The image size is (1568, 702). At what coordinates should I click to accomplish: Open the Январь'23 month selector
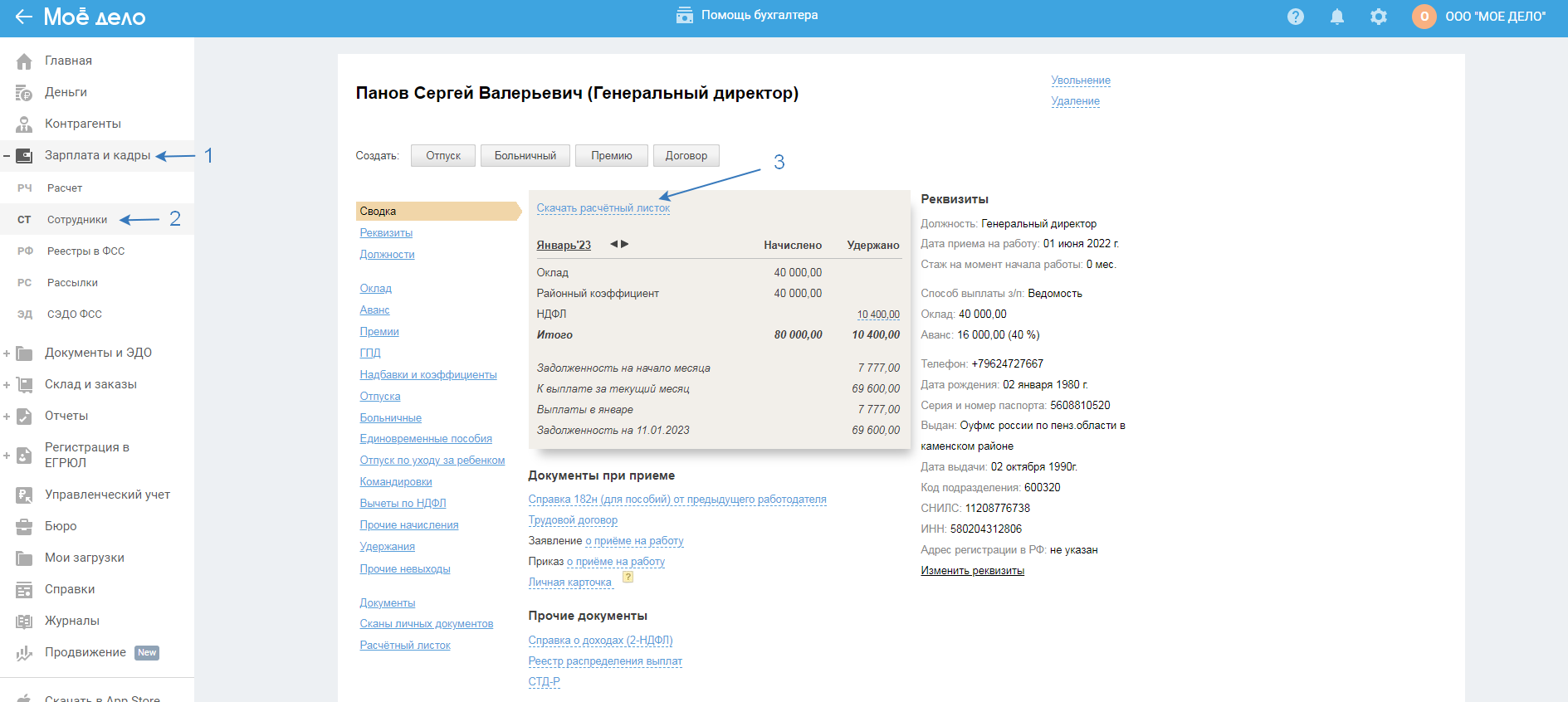tap(564, 245)
